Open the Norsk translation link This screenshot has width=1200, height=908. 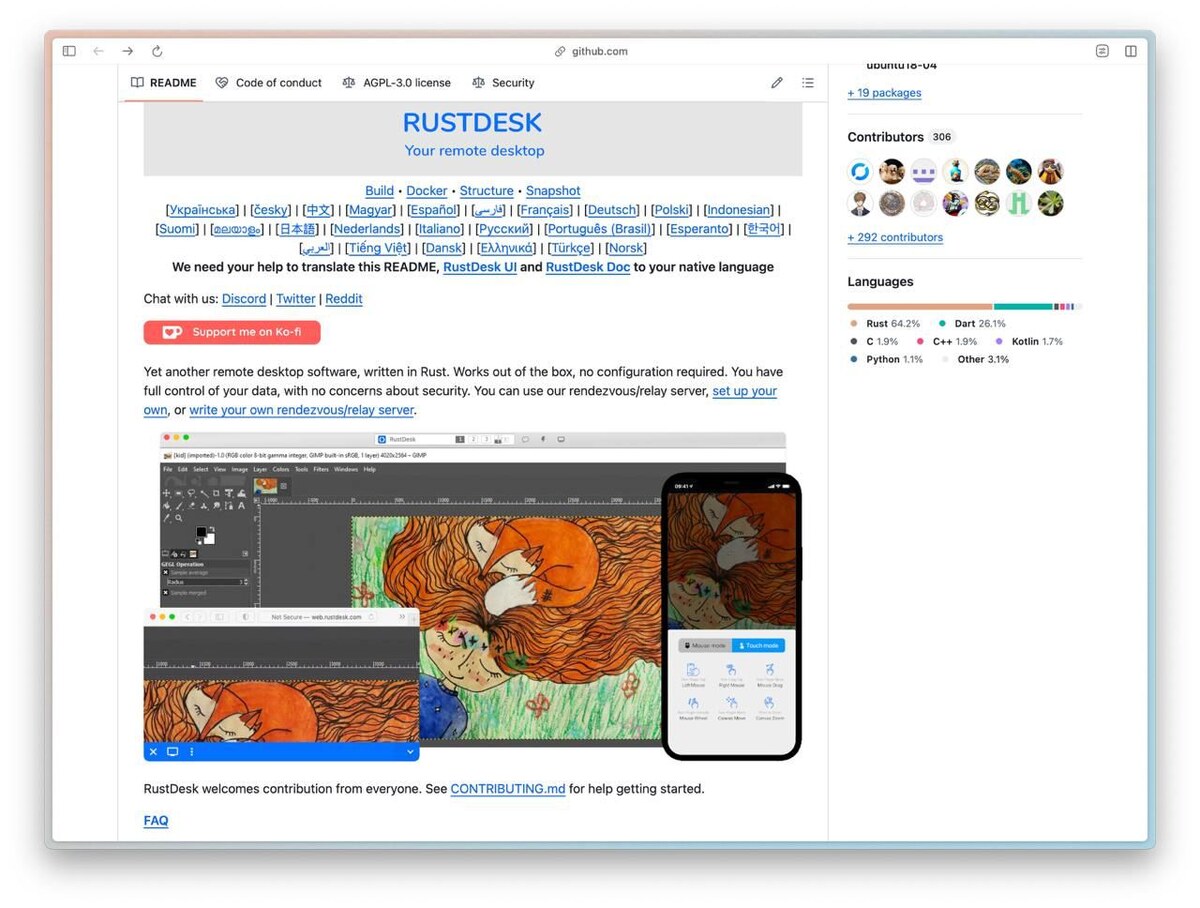tap(626, 248)
